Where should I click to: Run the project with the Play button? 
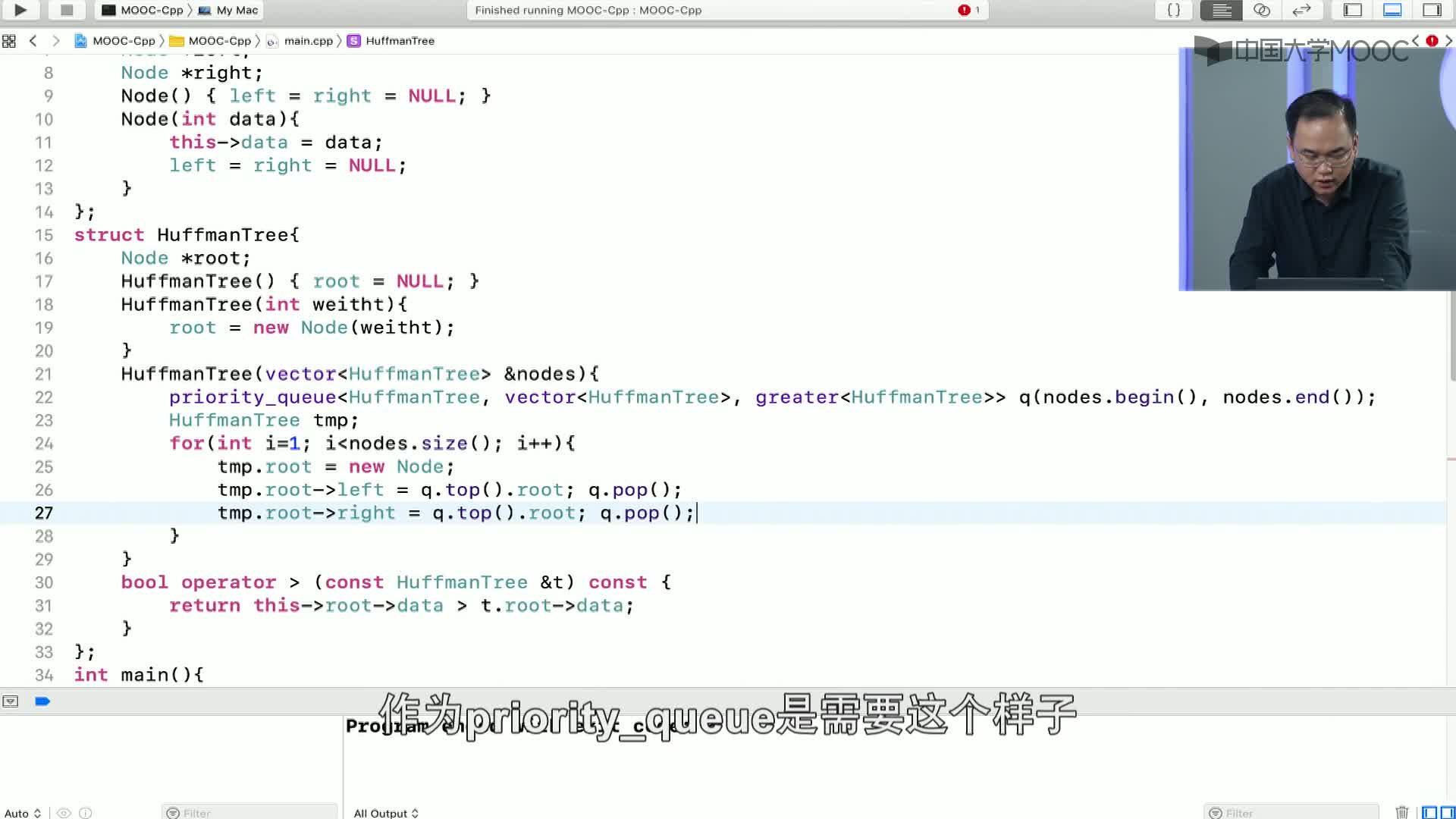pos(20,10)
